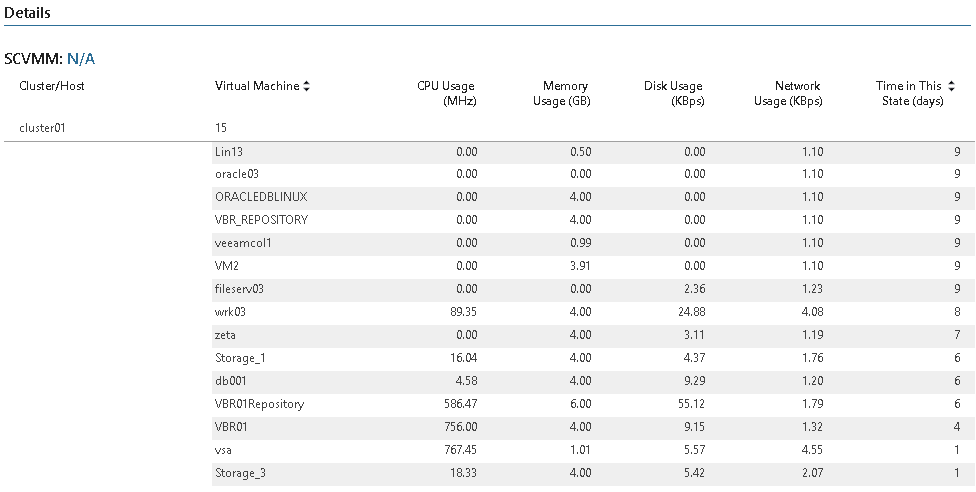Select the Storage_3 row
Viewport: 976px width, 492px height.
(x=592, y=473)
